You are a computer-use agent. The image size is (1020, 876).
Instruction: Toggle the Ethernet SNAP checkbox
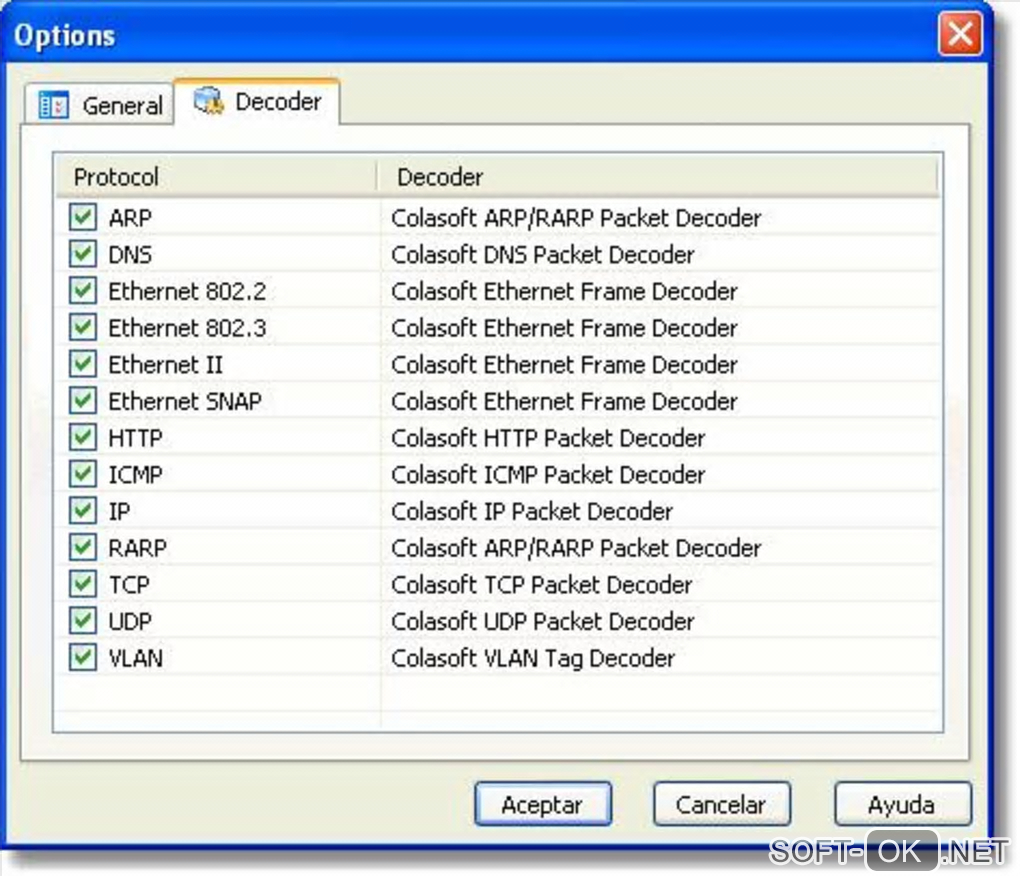click(x=83, y=401)
